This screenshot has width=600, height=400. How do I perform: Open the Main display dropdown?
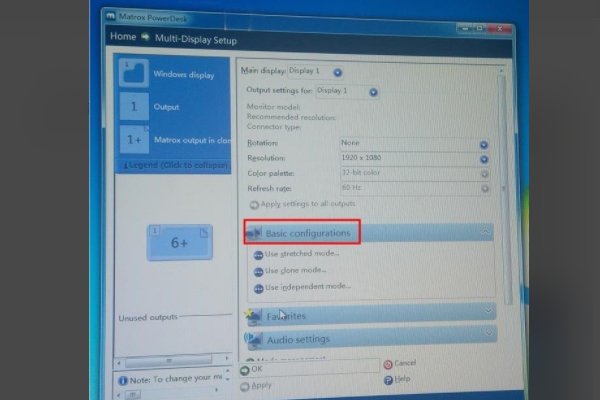click(338, 72)
